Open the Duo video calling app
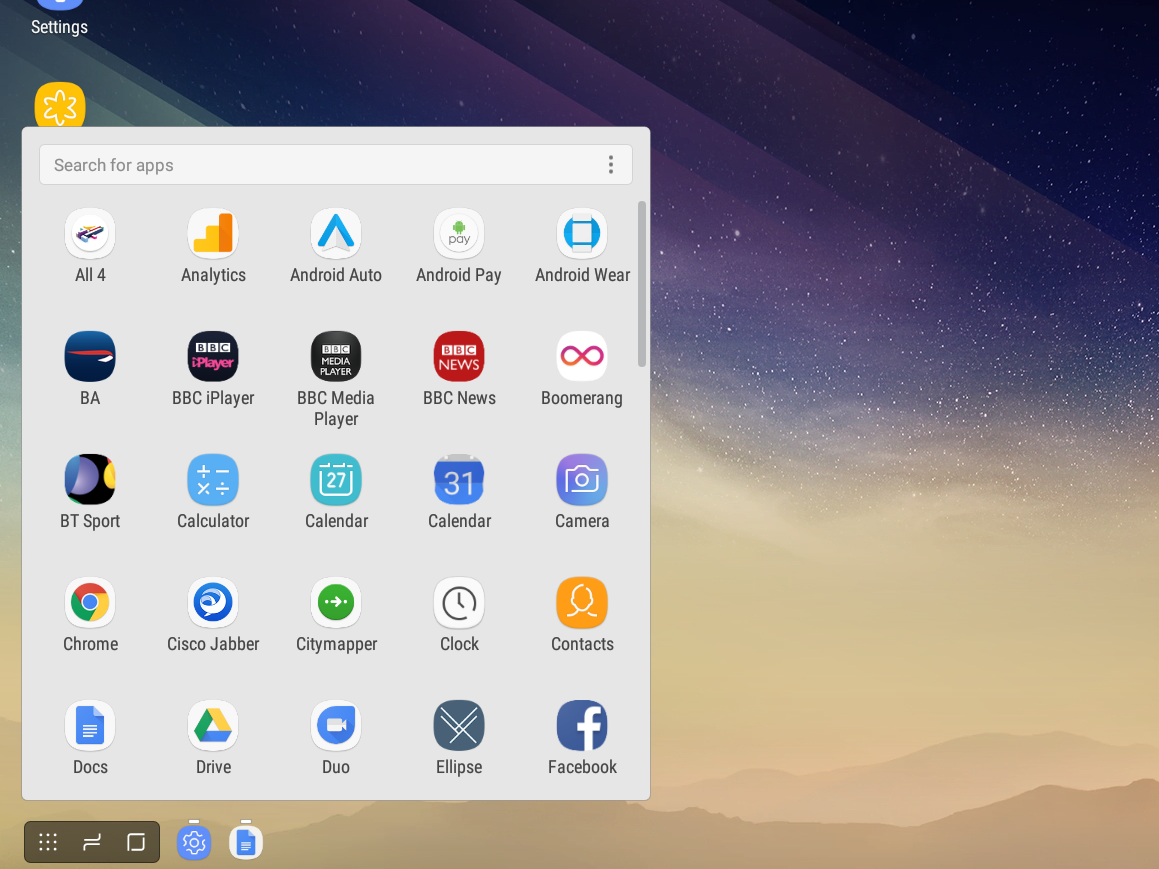The image size is (1159, 869). [336, 726]
